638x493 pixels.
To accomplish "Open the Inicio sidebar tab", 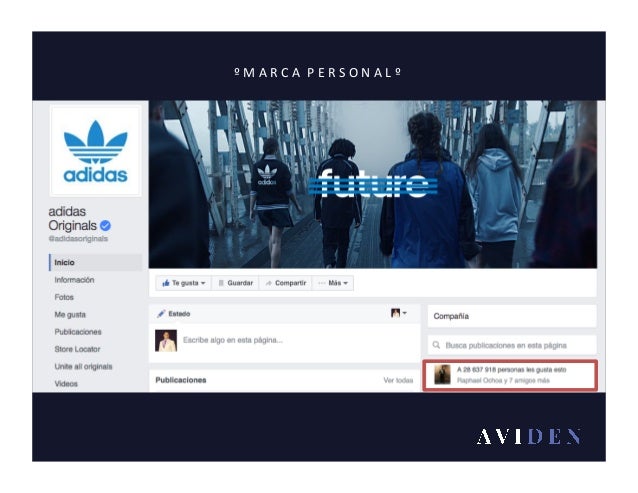I will coord(96,262).
